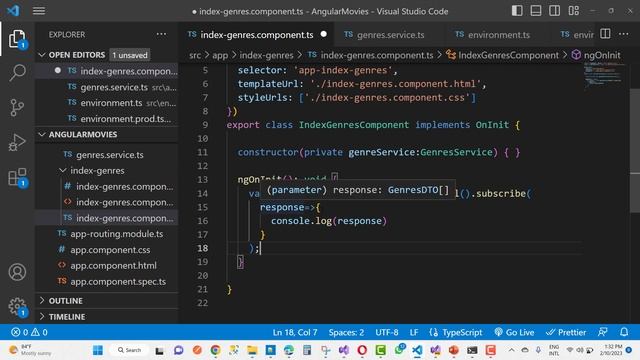Screen dimensions: 640x360
Task: Click the editor minimap
Action: click(x=604, y=76)
